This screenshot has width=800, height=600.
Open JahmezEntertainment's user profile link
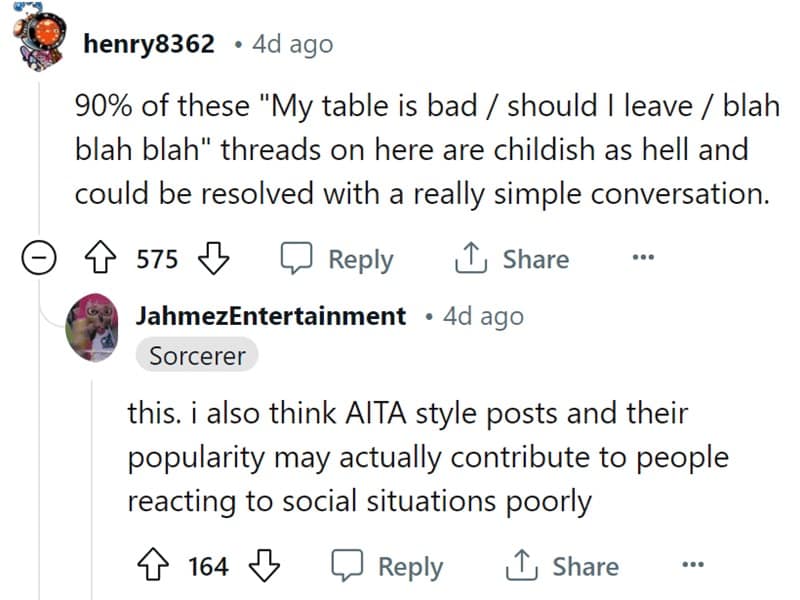[271, 316]
